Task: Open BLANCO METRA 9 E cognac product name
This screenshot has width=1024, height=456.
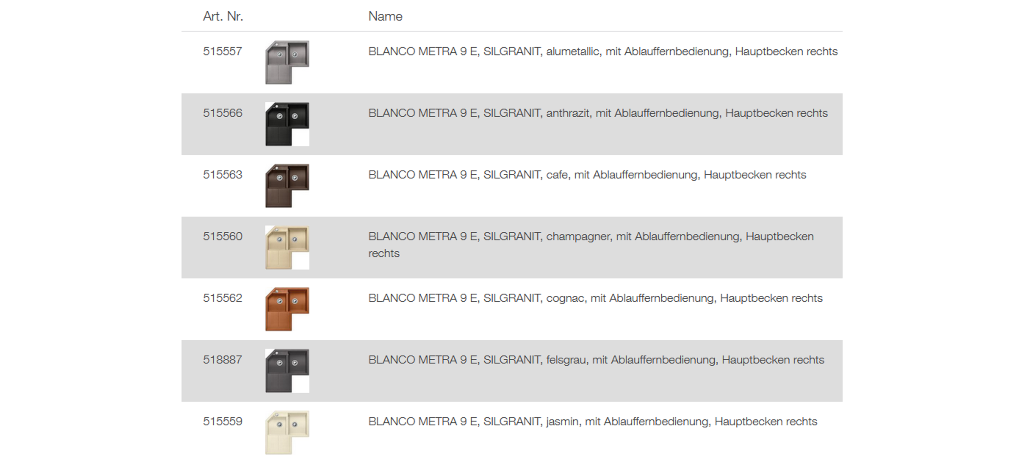Action: [x=596, y=299]
